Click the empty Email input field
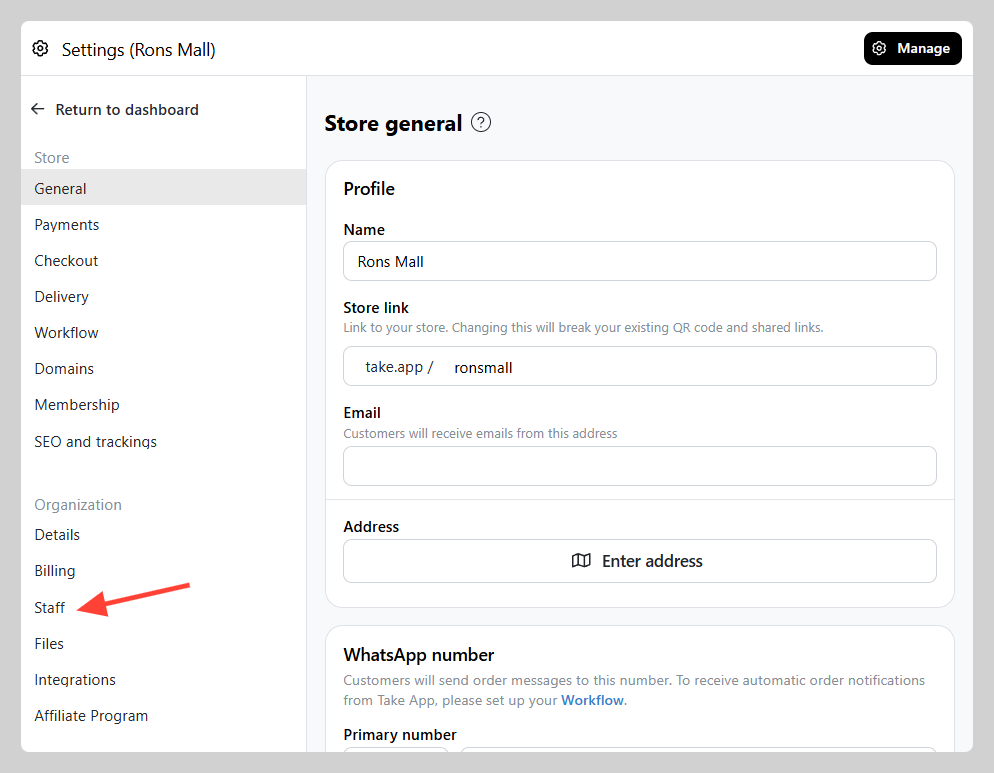994x773 pixels. [x=640, y=466]
